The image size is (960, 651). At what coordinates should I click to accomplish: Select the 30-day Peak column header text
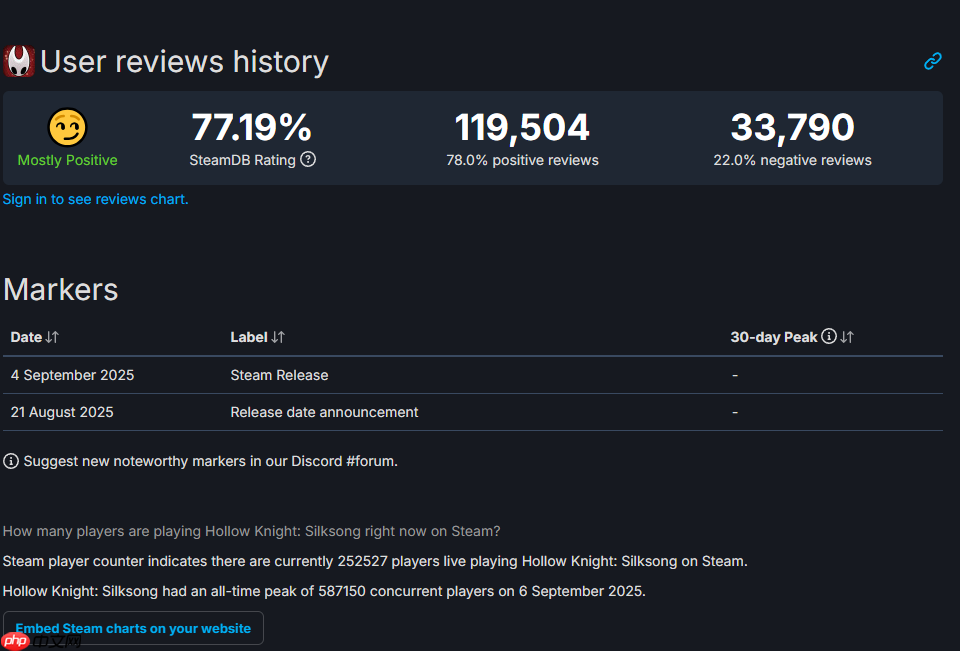pos(774,337)
